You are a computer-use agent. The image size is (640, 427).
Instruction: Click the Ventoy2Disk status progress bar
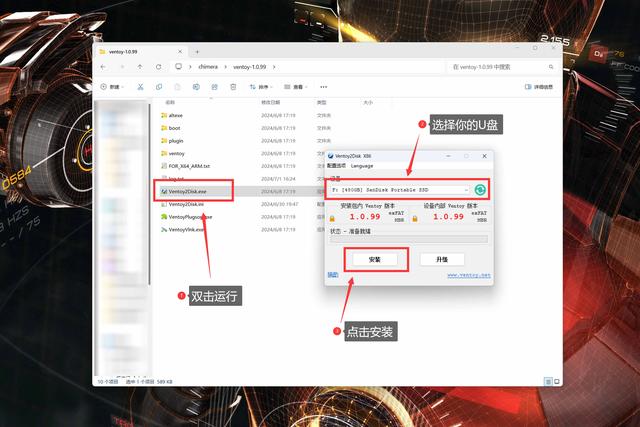(409, 239)
